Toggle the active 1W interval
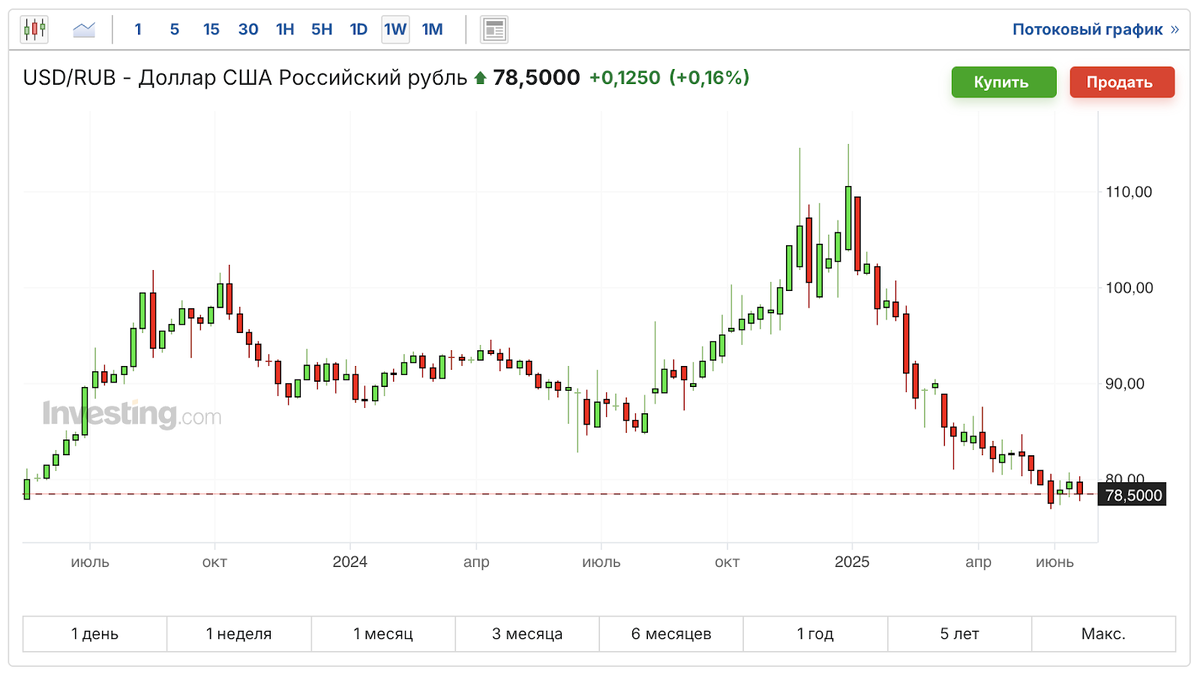The height and width of the screenshot is (678, 1200). click(x=395, y=30)
